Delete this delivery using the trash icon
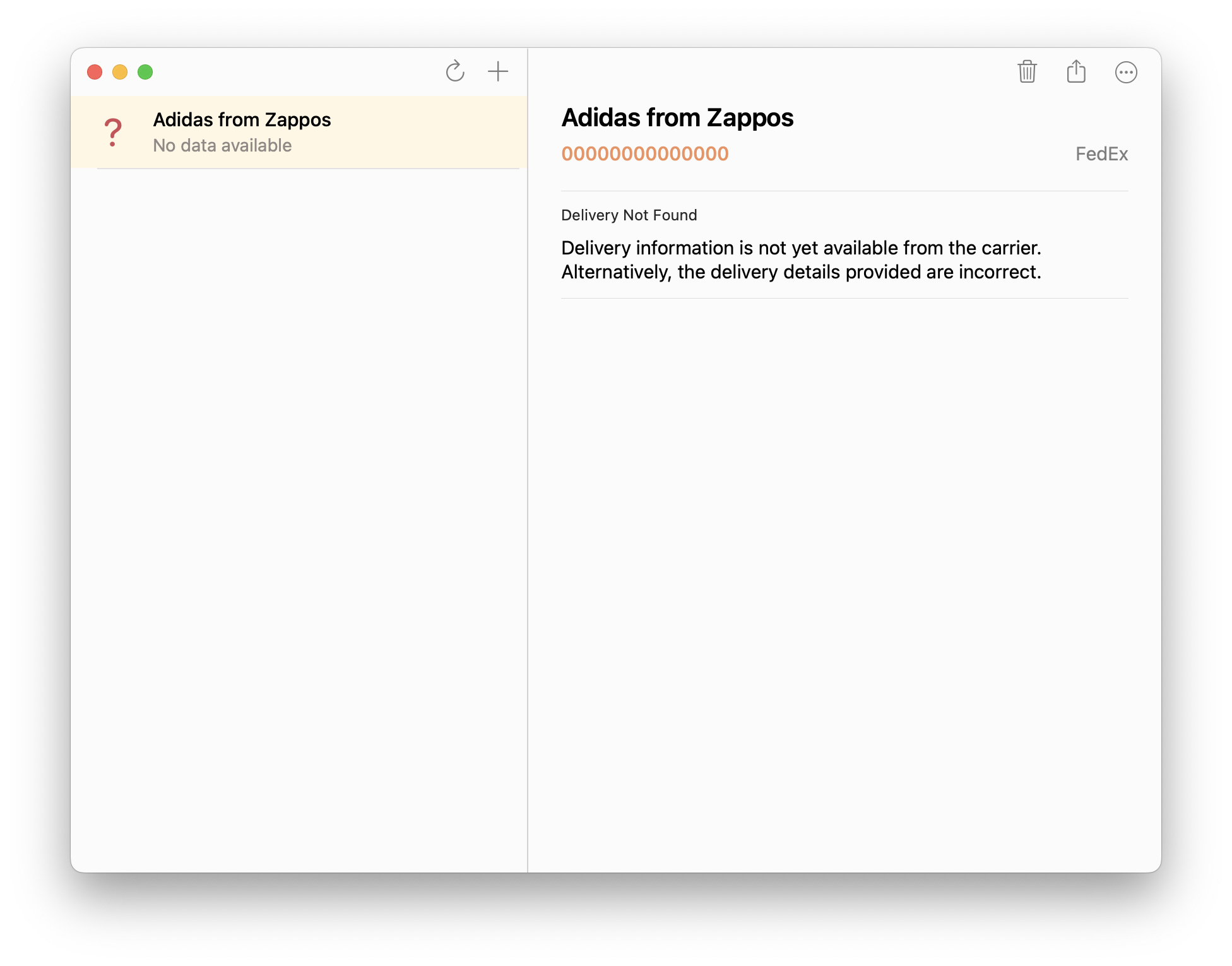1232x966 pixels. point(1027,71)
